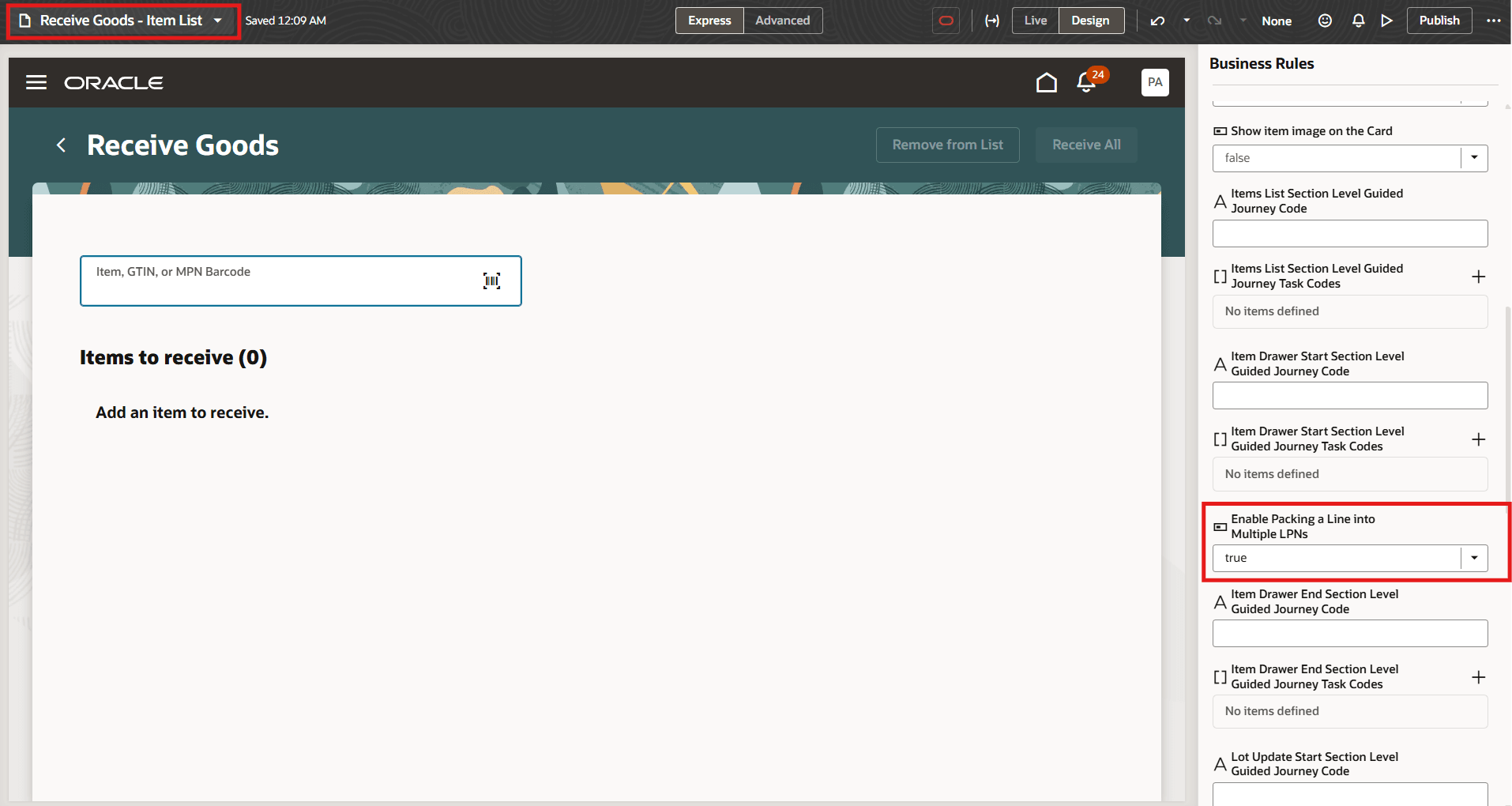The height and width of the screenshot is (806, 1512).
Task: Click the barcode scan icon
Action: tap(491, 281)
